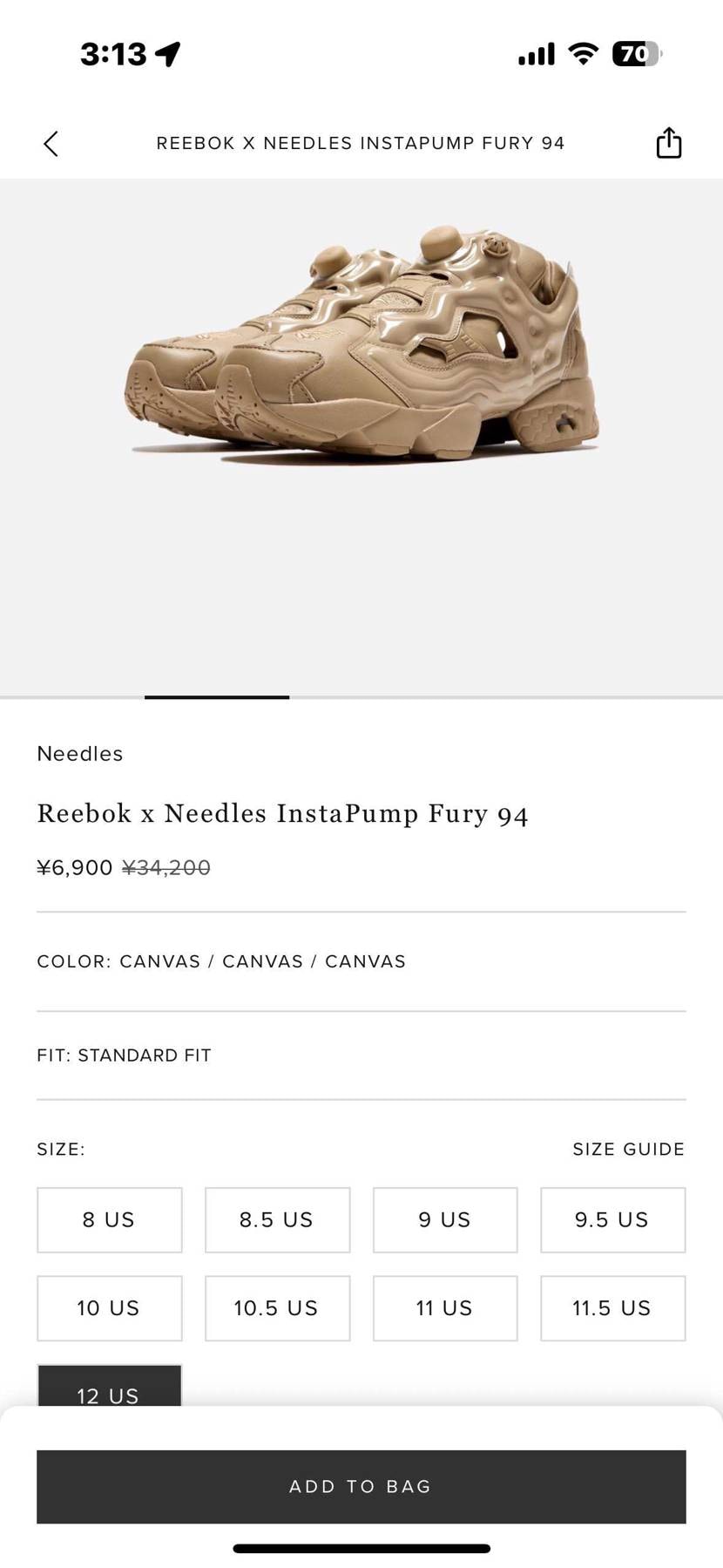Image resolution: width=723 pixels, height=1568 pixels.
Task: Tap the selected 12 US size
Action: 110,1387
